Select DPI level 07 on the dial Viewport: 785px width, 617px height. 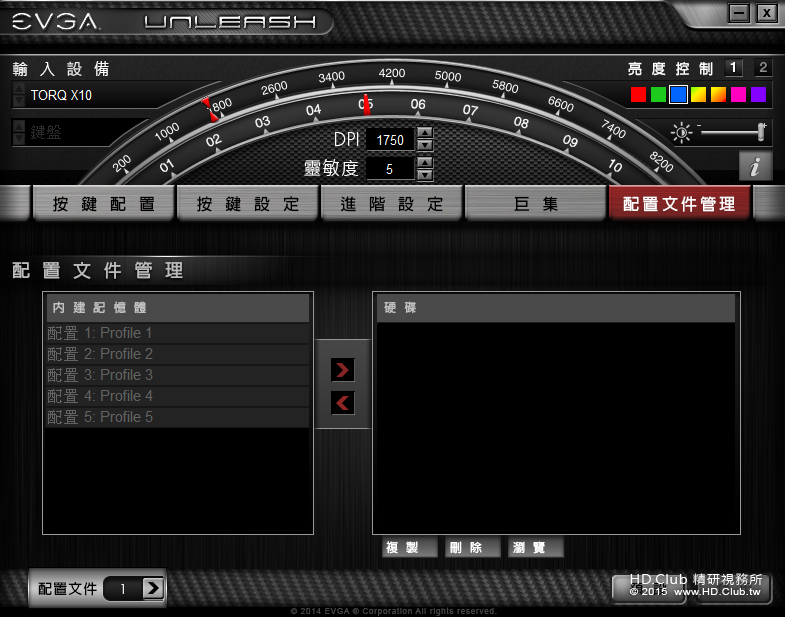tap(470, 110)
